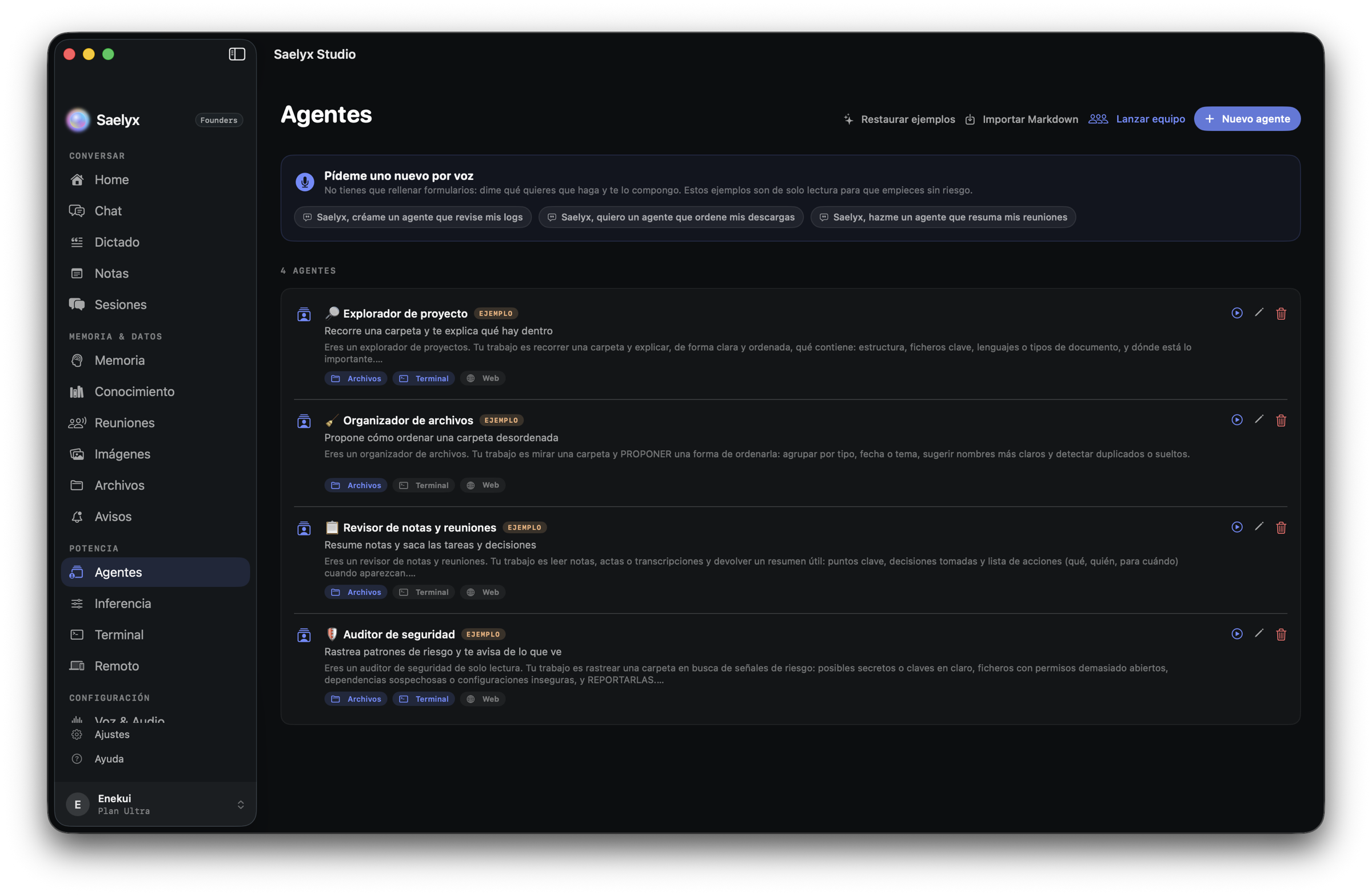Toggle the sidebar panel icon
This screenshot has width=1372, height=896.
coord(237,54)
